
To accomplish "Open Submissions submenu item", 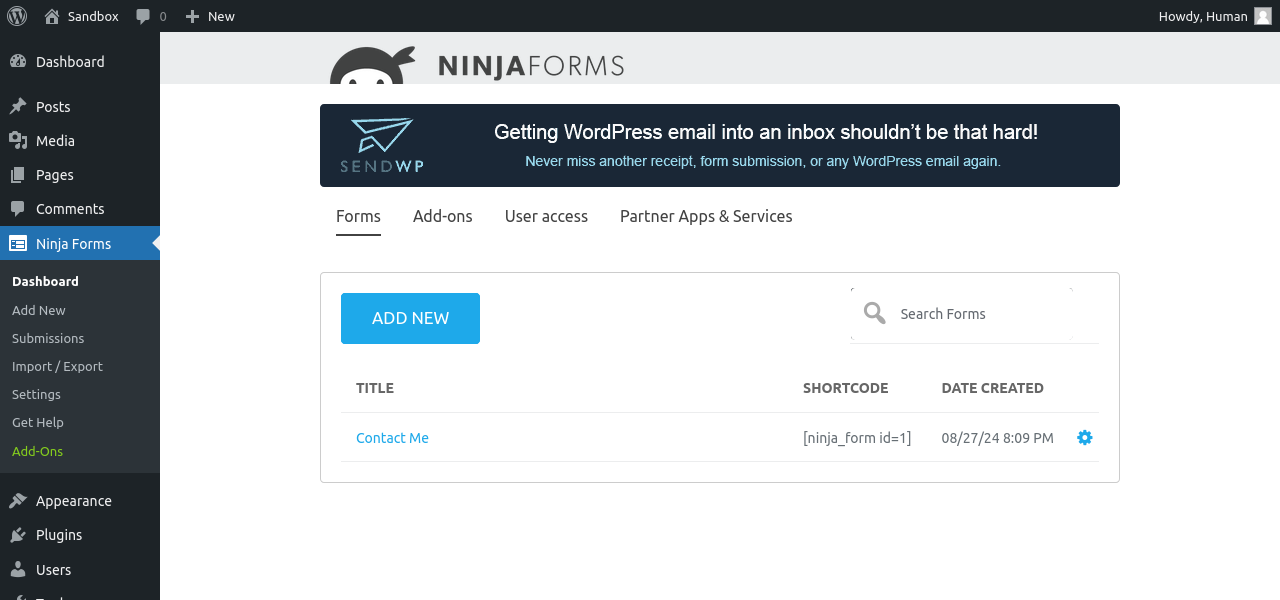I will 48,338.
